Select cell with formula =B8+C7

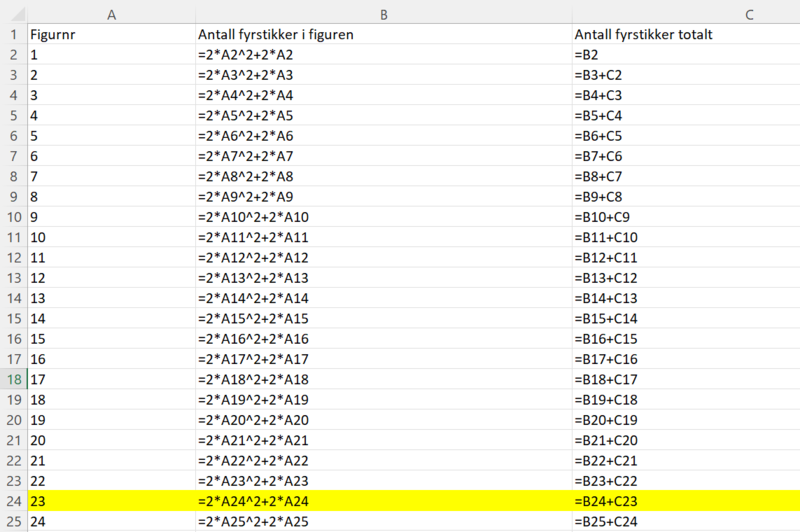pos(686,176)
